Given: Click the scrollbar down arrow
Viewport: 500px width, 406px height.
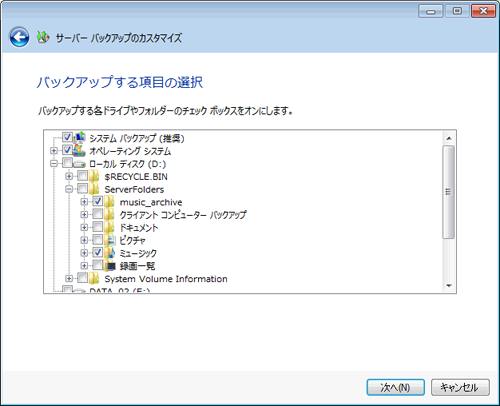Looking at the screenshot, I should pyautogui.click(x=449, y=286).
